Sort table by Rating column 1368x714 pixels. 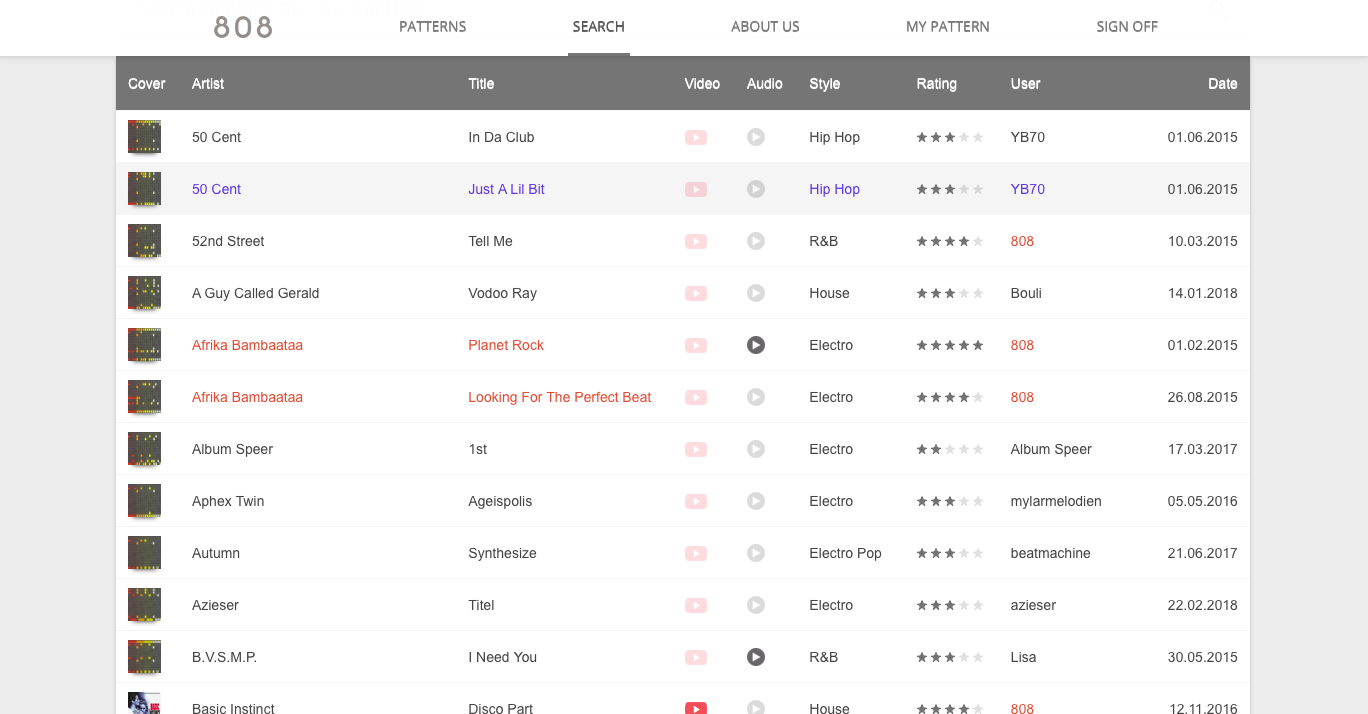(936, 84)
